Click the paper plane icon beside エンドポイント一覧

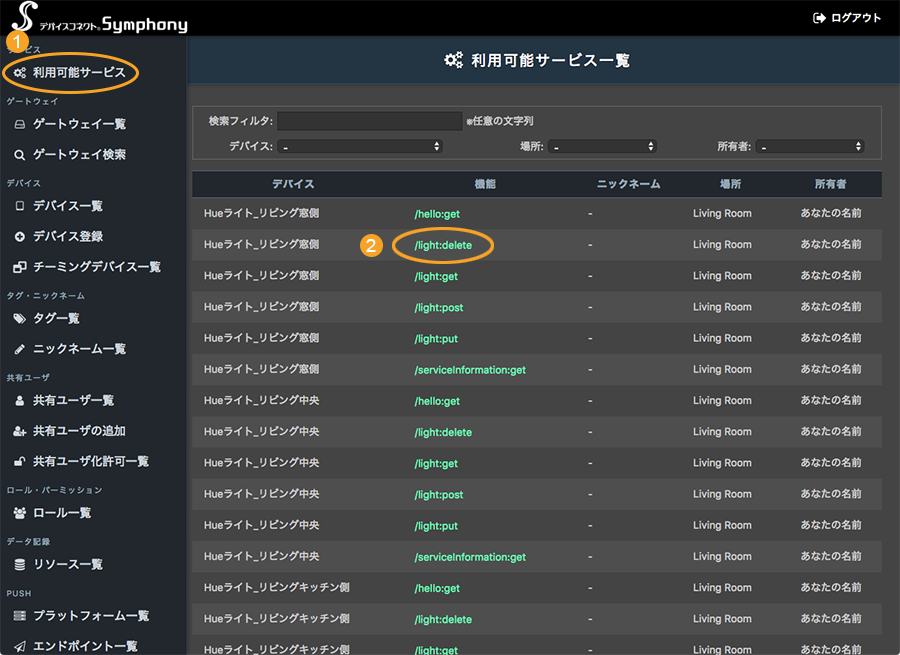point(20,647)
